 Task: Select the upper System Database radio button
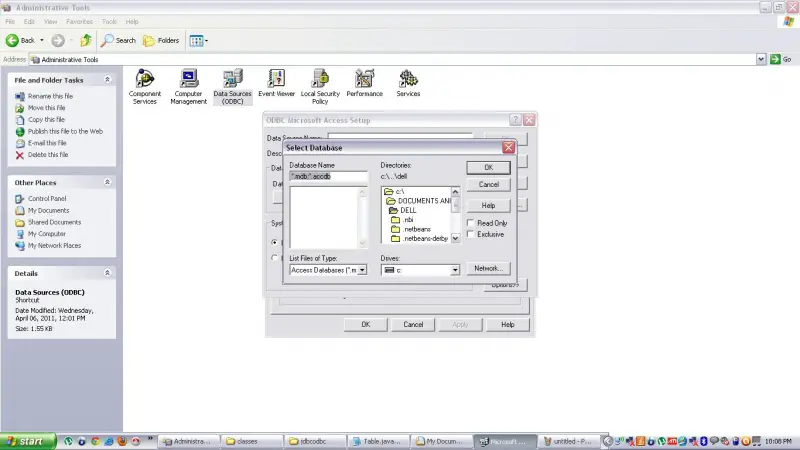(274, 242)
